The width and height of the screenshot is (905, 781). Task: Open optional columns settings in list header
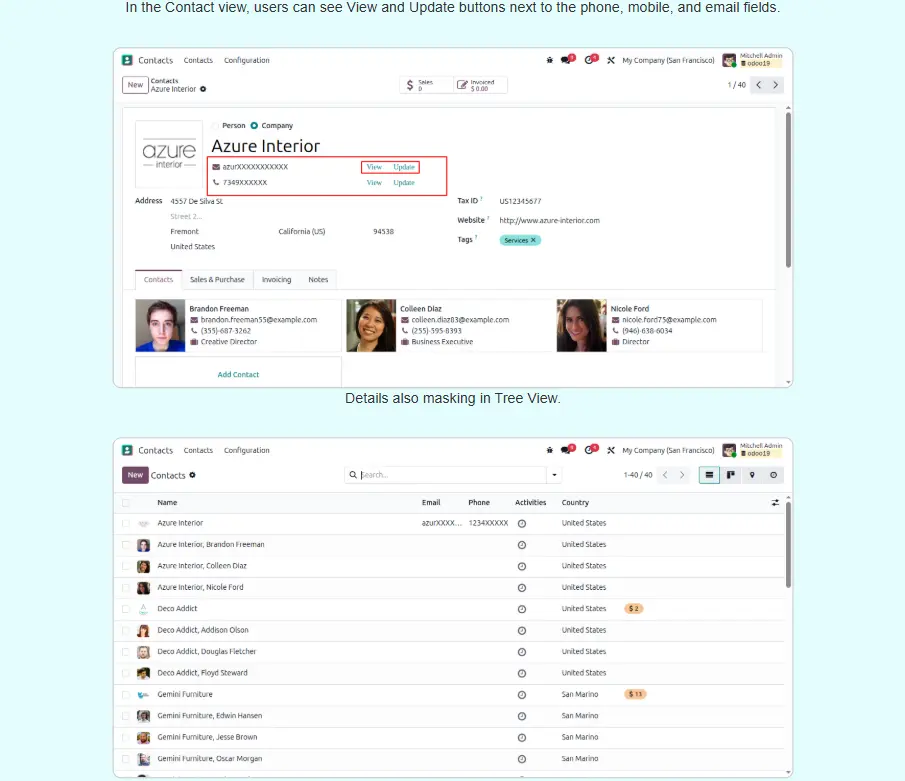pos(775,503)
